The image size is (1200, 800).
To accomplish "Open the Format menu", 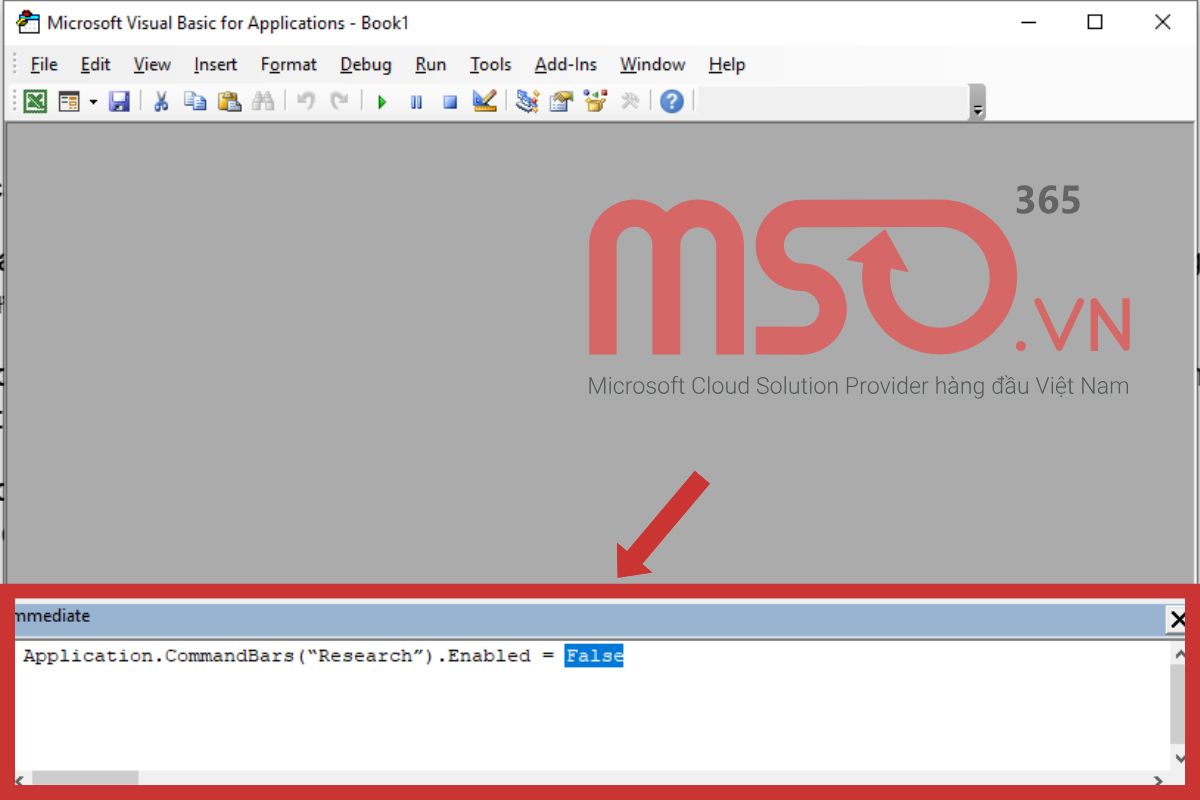I will click(x=288, y=64).
